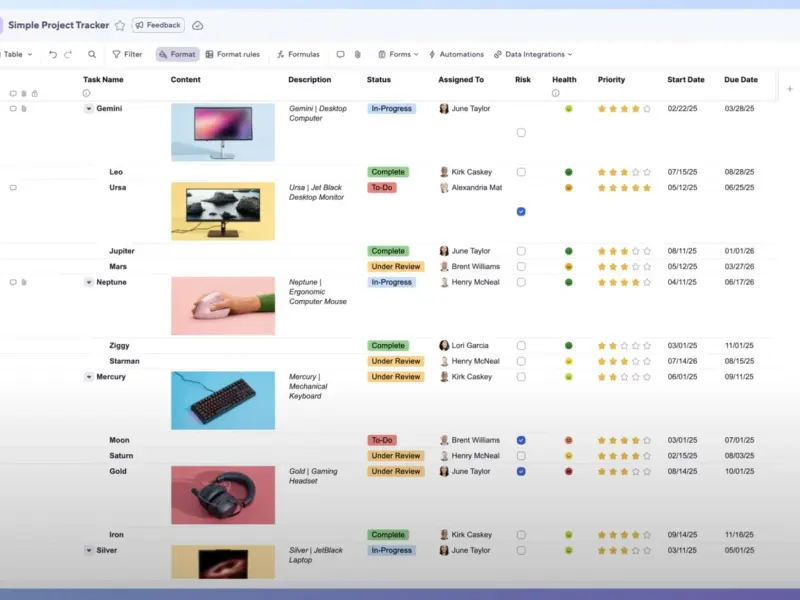Image resolution: width=800 pixels, height=600 pixels.
Task: Open the Data Integrations dropdown
Action: [x=533, y=54]
